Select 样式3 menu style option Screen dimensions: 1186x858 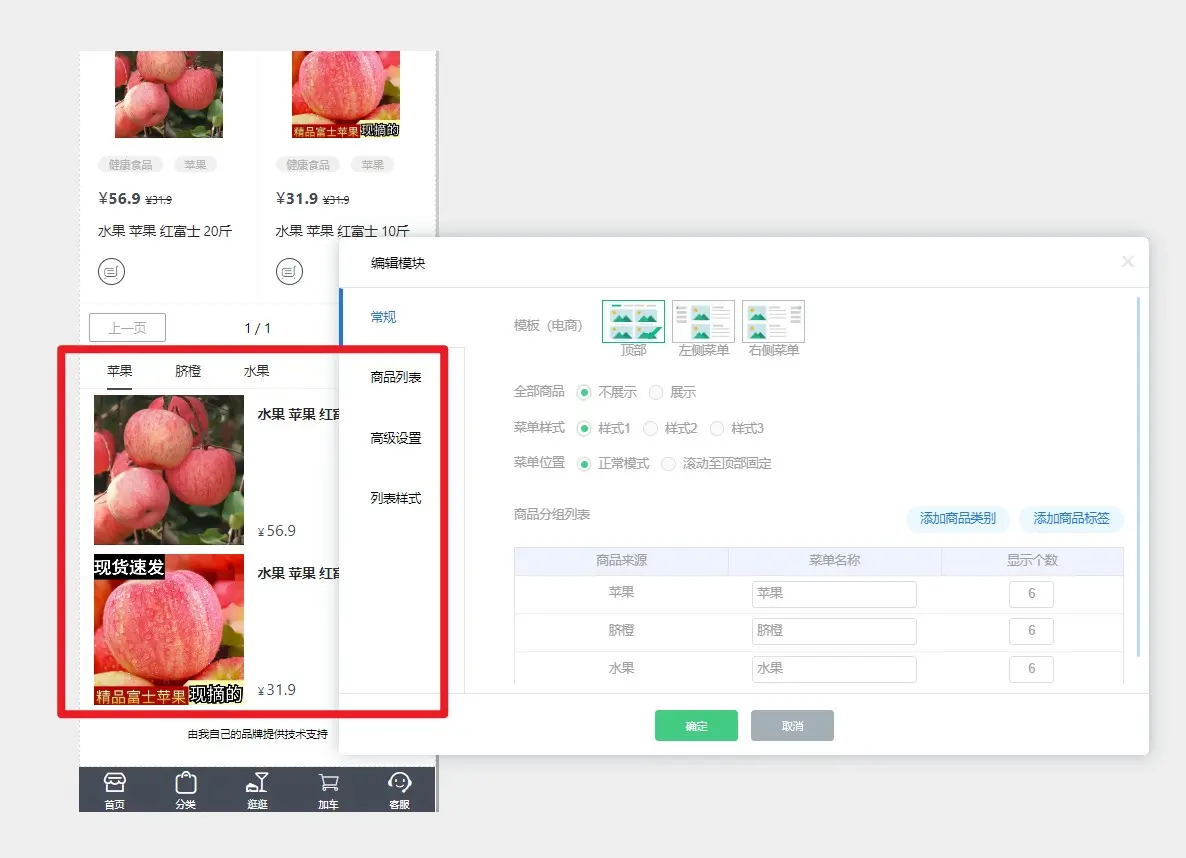click(x=717, y=428)
